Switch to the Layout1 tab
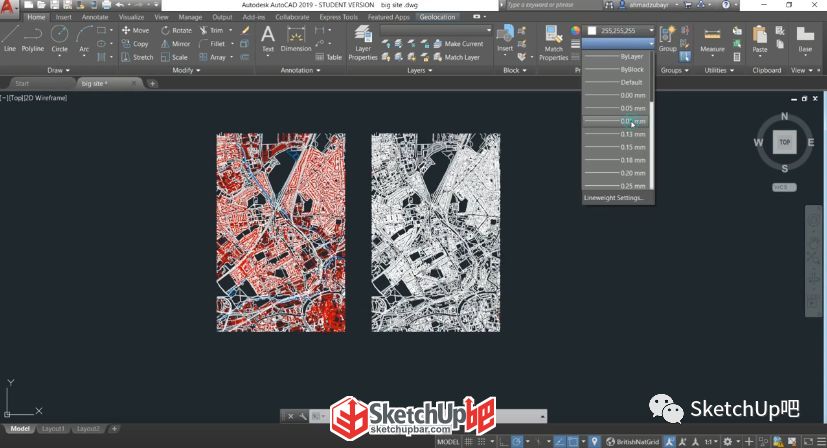 [53, 429]
